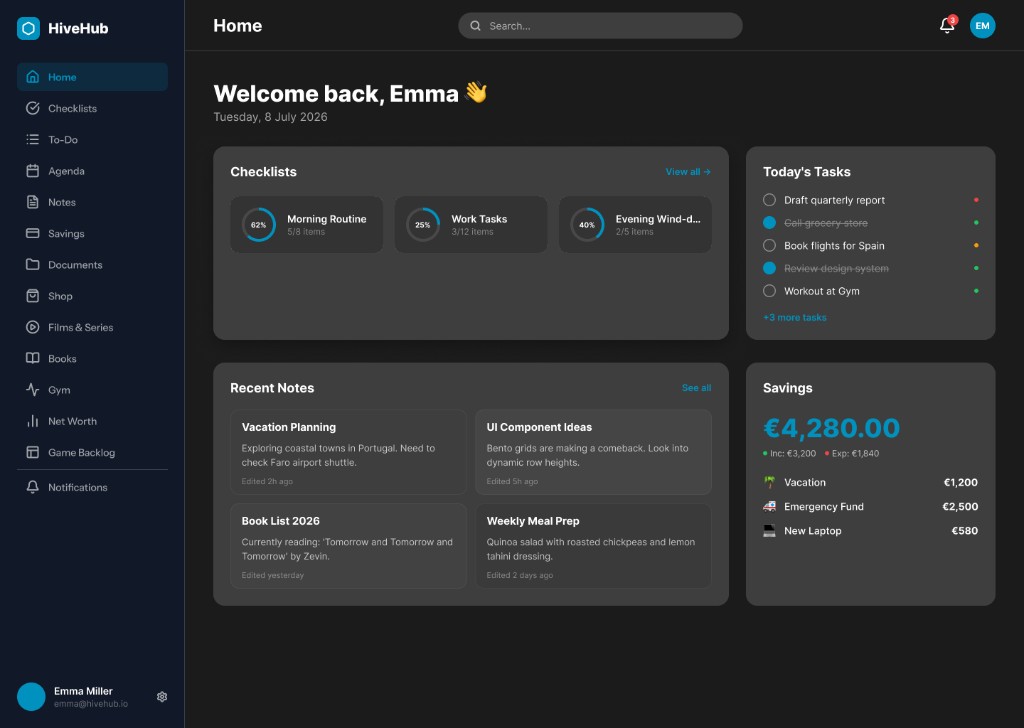The height and width of the screenshot is (728, 1024).
Task: Open the Game Backlog section label
Action: pyautogui.click(x=82, y=452)
